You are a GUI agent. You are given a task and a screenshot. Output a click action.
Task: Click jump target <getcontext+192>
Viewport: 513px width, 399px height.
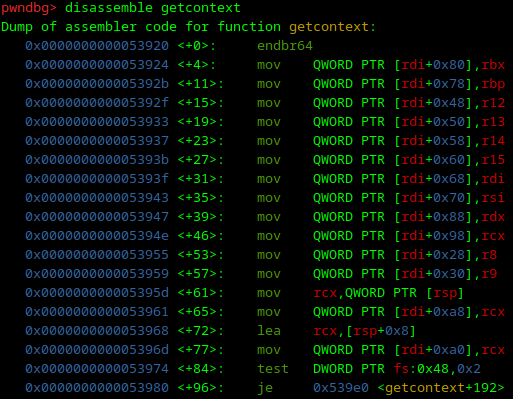click(x=441, y=388)
